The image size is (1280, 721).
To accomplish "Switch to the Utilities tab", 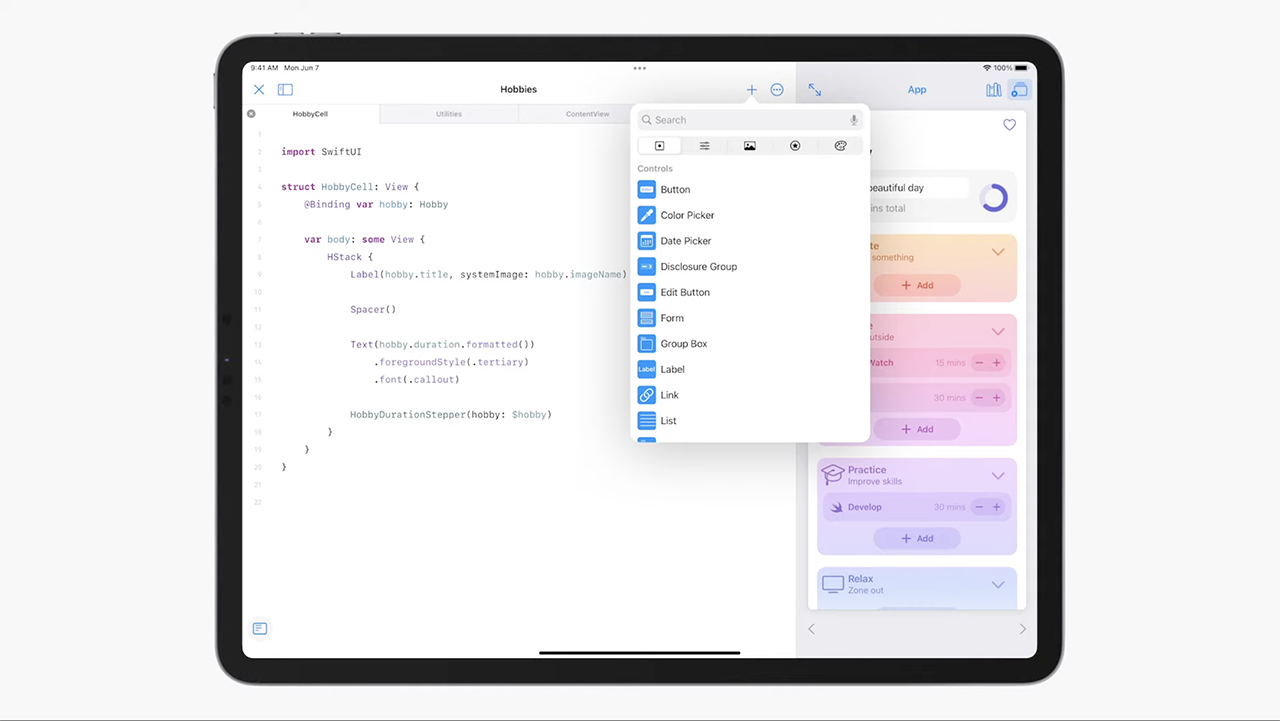I will (x=449, y=114).
